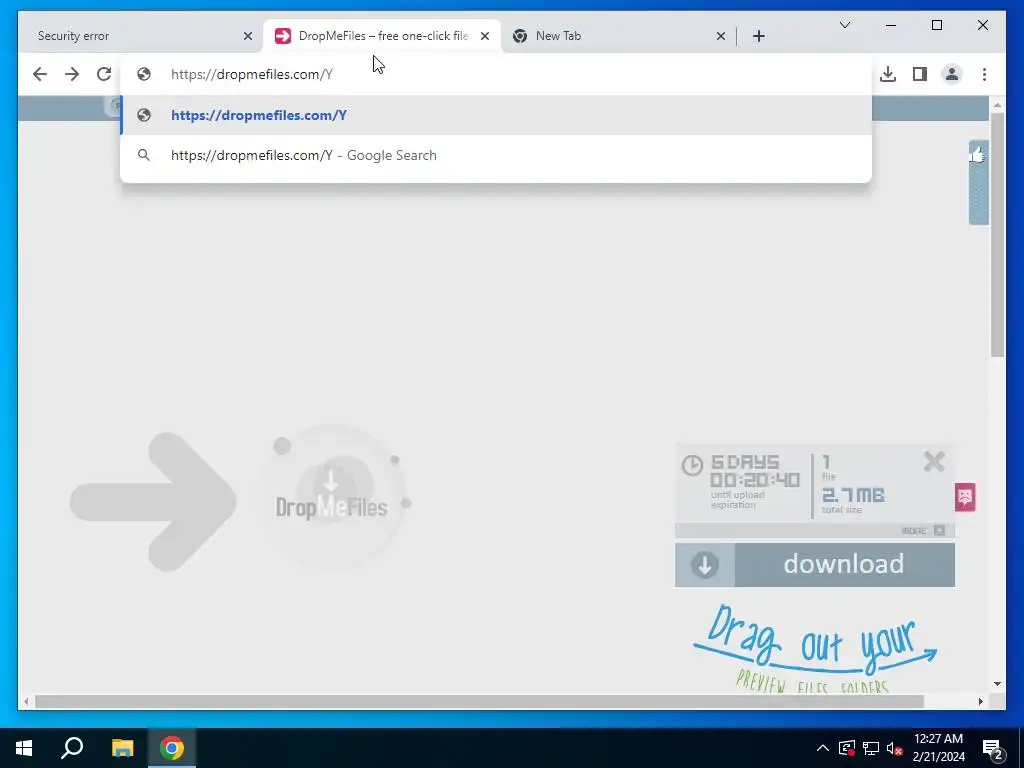Viewport: 1024px width, 768px height.
Task: Open File Explorer from taskbar
Action: [x=122, y=748]
